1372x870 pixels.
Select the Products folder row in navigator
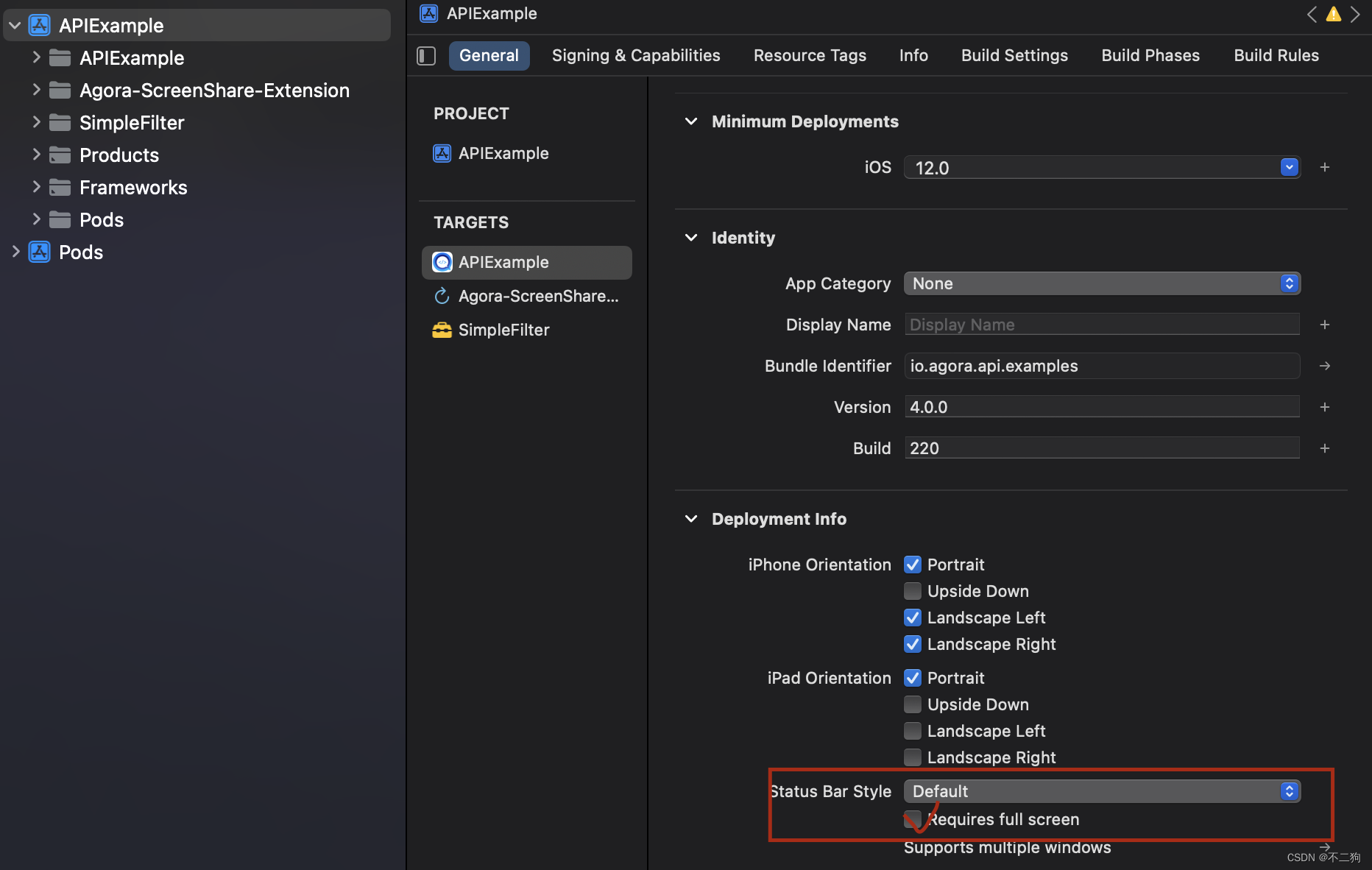[x=197, y=155]
